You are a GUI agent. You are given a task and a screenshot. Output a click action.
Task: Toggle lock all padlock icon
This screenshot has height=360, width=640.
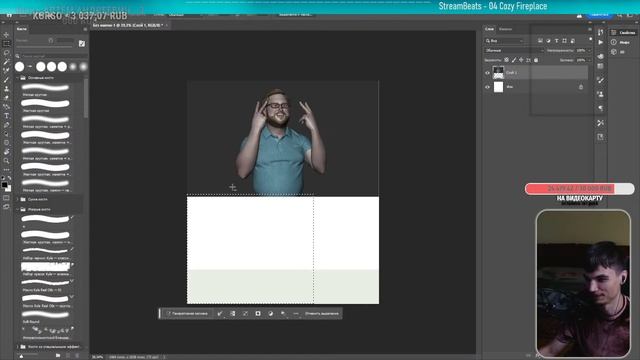pyautogui.click(x=536, y=60)
